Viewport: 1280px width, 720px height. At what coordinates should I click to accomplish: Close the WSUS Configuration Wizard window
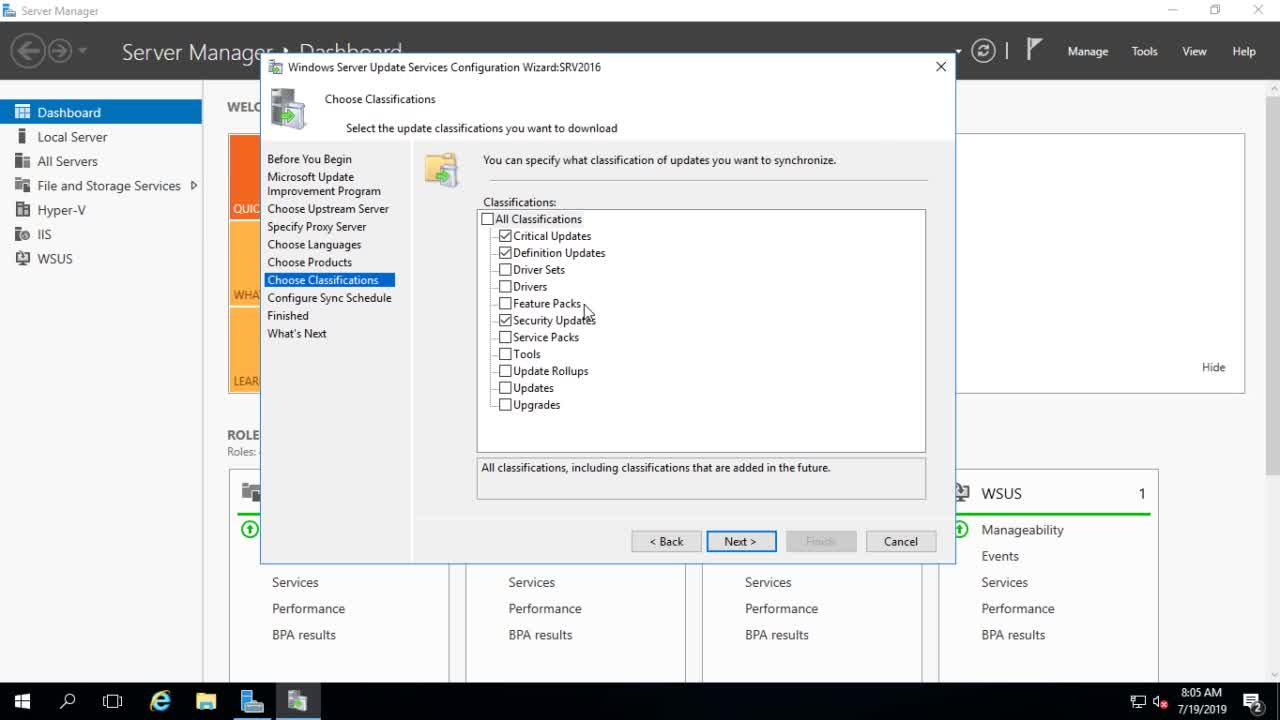click(940, 67)
